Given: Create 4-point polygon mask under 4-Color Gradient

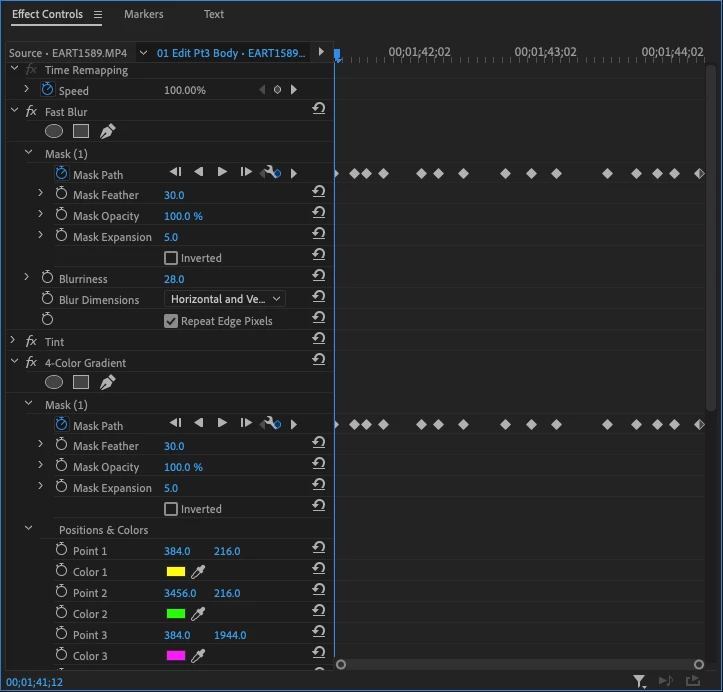Looking at the screenshot, I should (81, 382).
